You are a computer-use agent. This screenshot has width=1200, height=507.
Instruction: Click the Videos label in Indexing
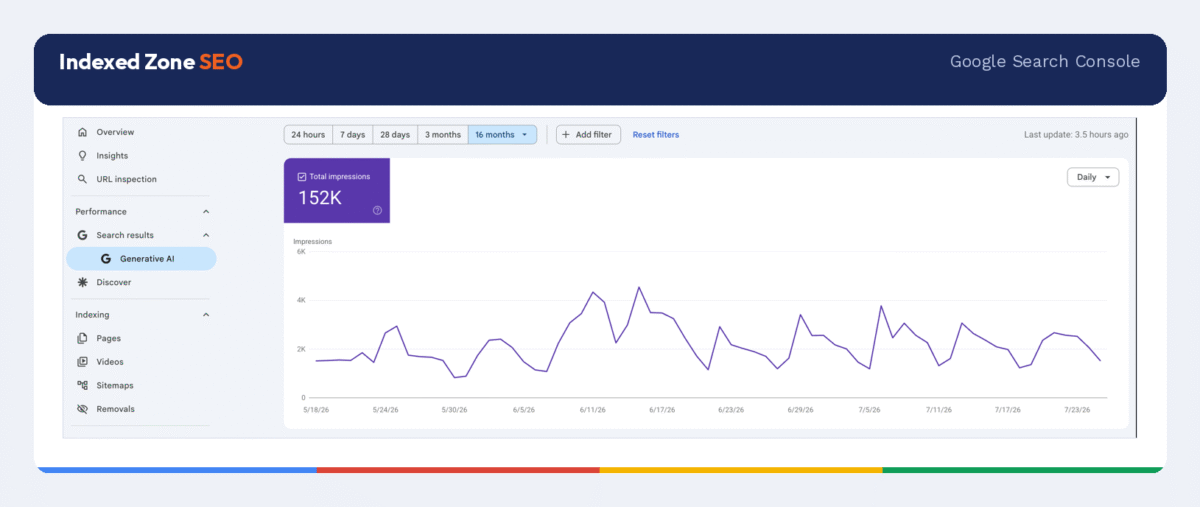[110, 362]
